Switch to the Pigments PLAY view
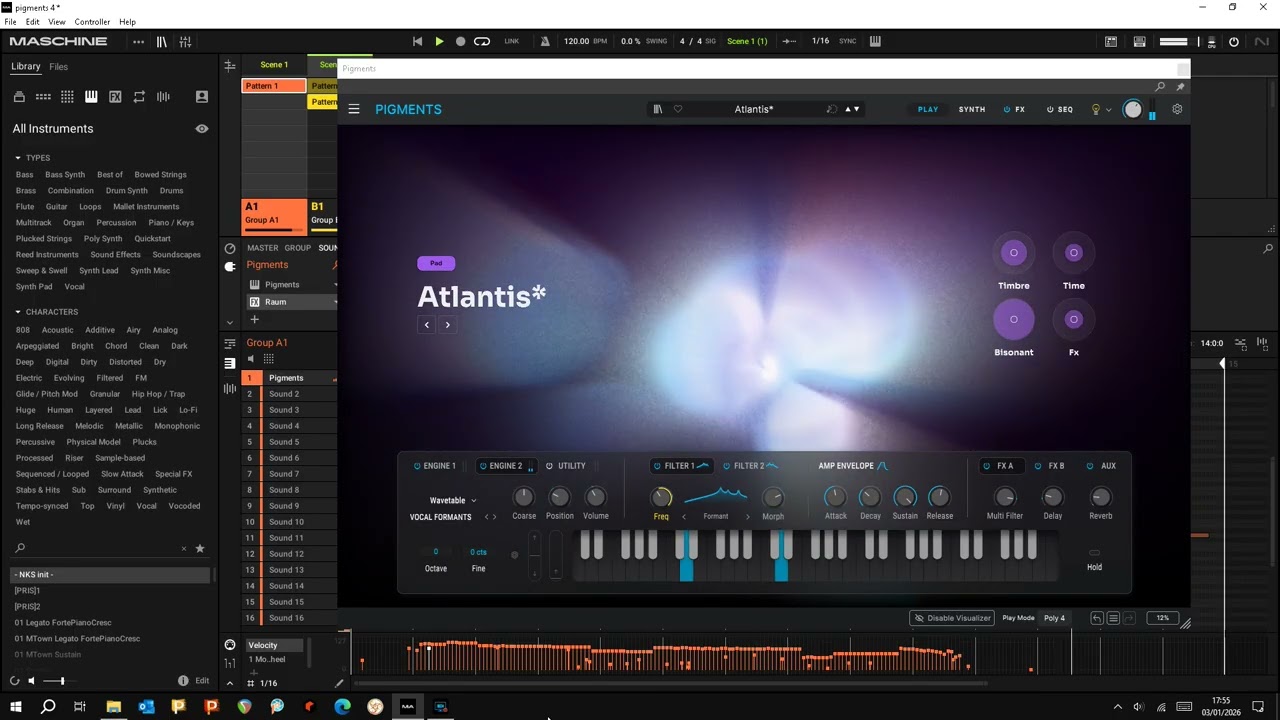The width and height of the screenshot is (1280, 720). click(928, 109)
